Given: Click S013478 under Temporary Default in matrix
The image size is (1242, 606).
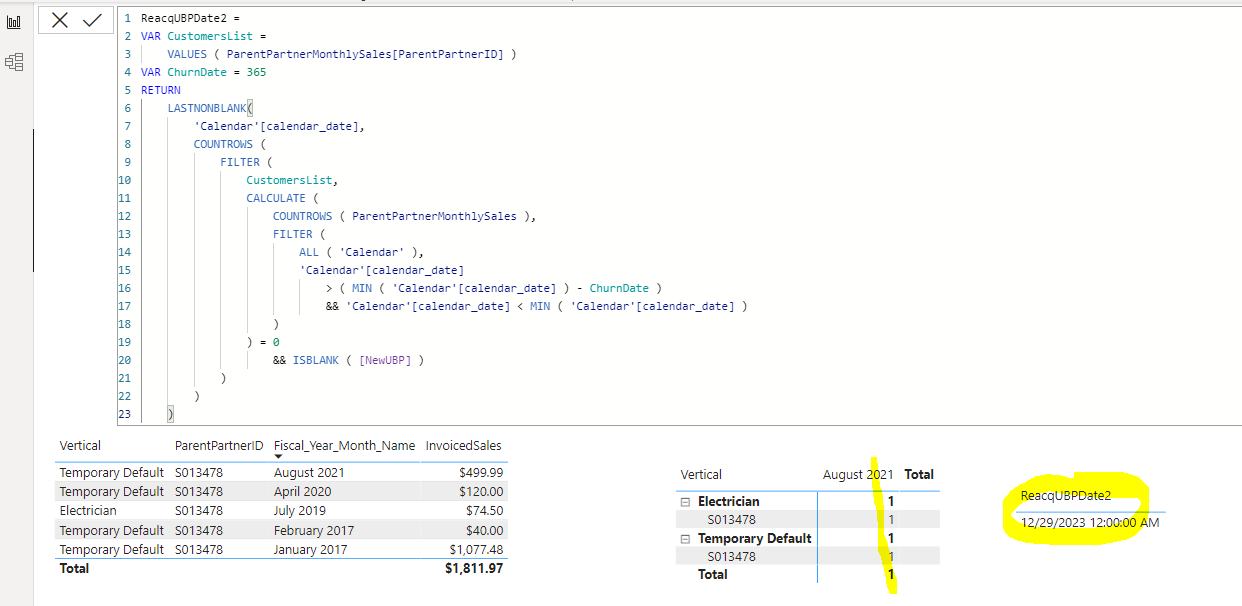Looking at the screenshot, I should tap(732, 556).
